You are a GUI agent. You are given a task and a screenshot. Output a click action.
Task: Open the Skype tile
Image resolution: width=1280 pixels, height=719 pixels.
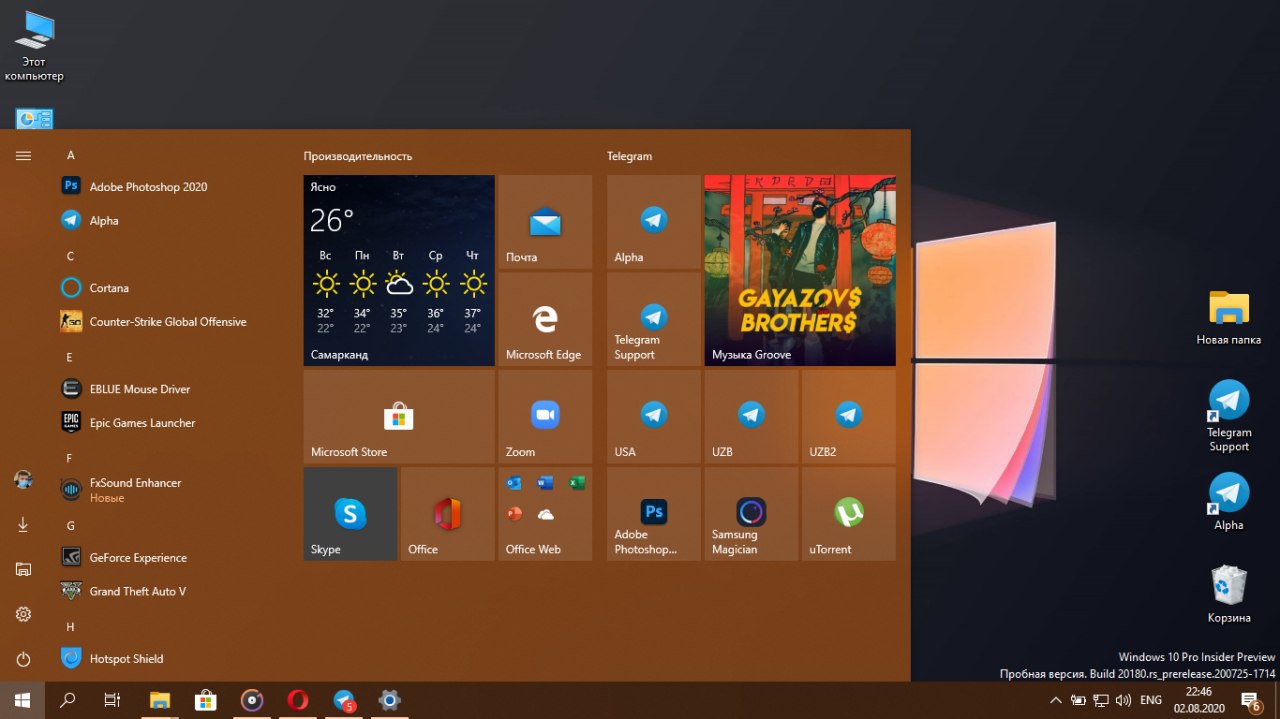(350, 514)
